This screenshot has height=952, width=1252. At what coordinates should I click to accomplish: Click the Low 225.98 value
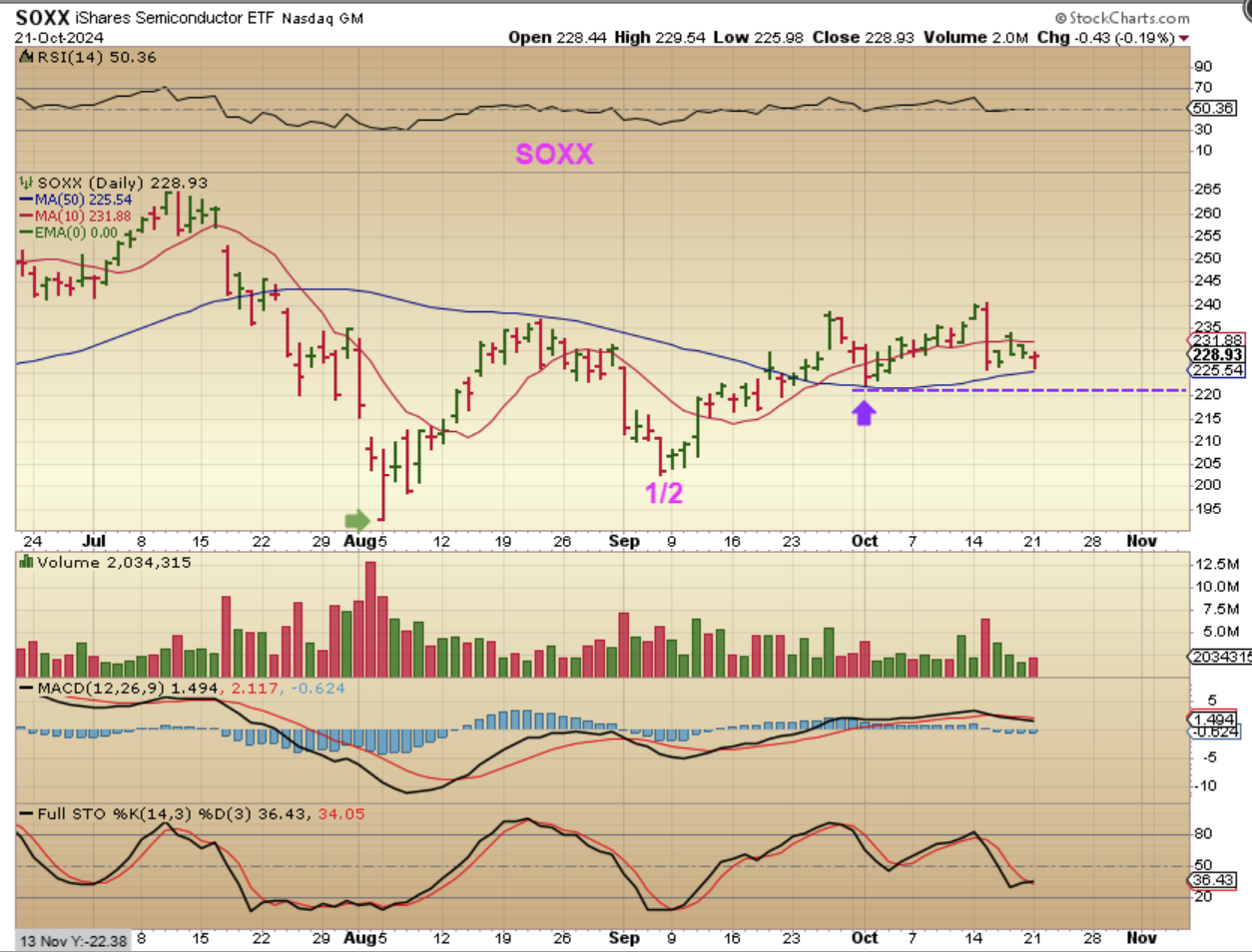[759, 37]
